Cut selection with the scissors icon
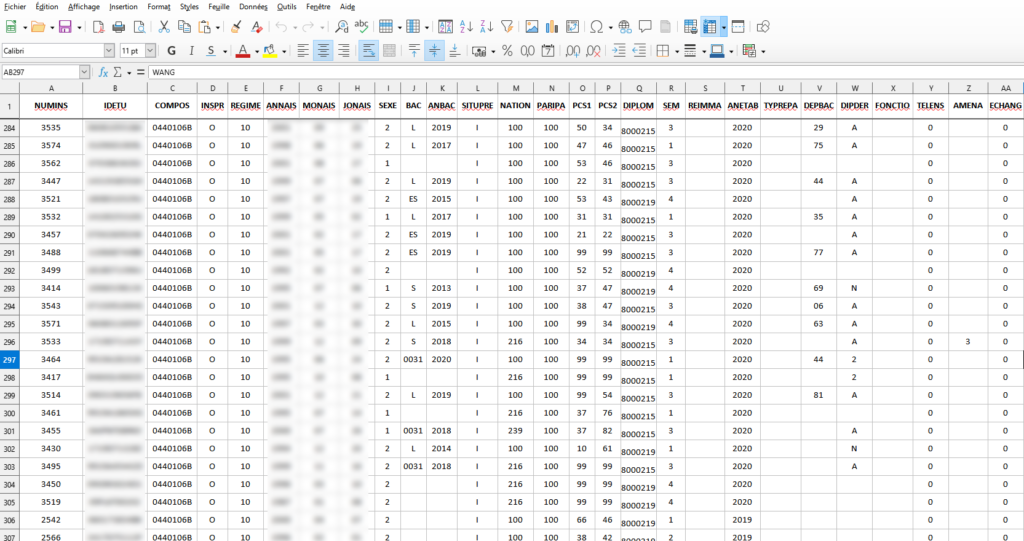 click(x=164, y=27)
